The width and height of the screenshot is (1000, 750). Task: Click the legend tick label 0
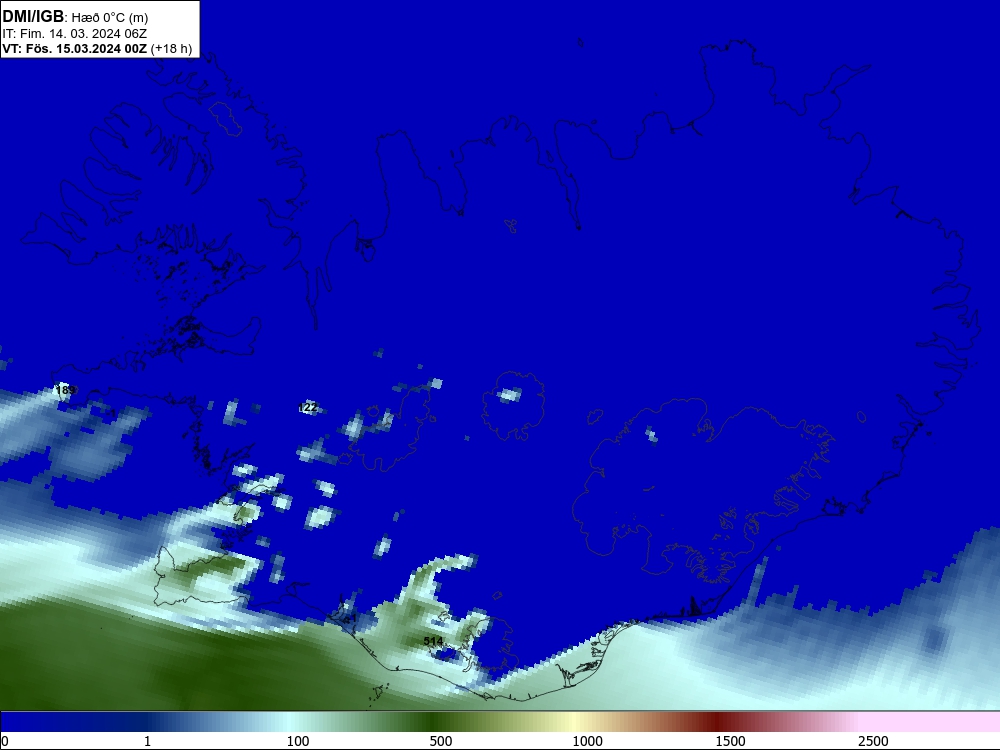tap(5, 741)
